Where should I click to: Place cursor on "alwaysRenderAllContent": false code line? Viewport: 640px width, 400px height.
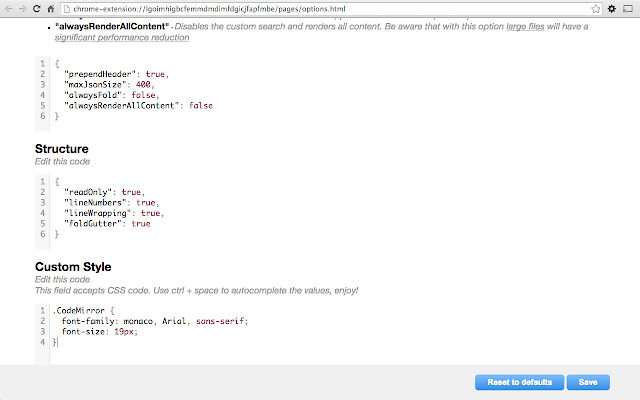coord(138,106)
